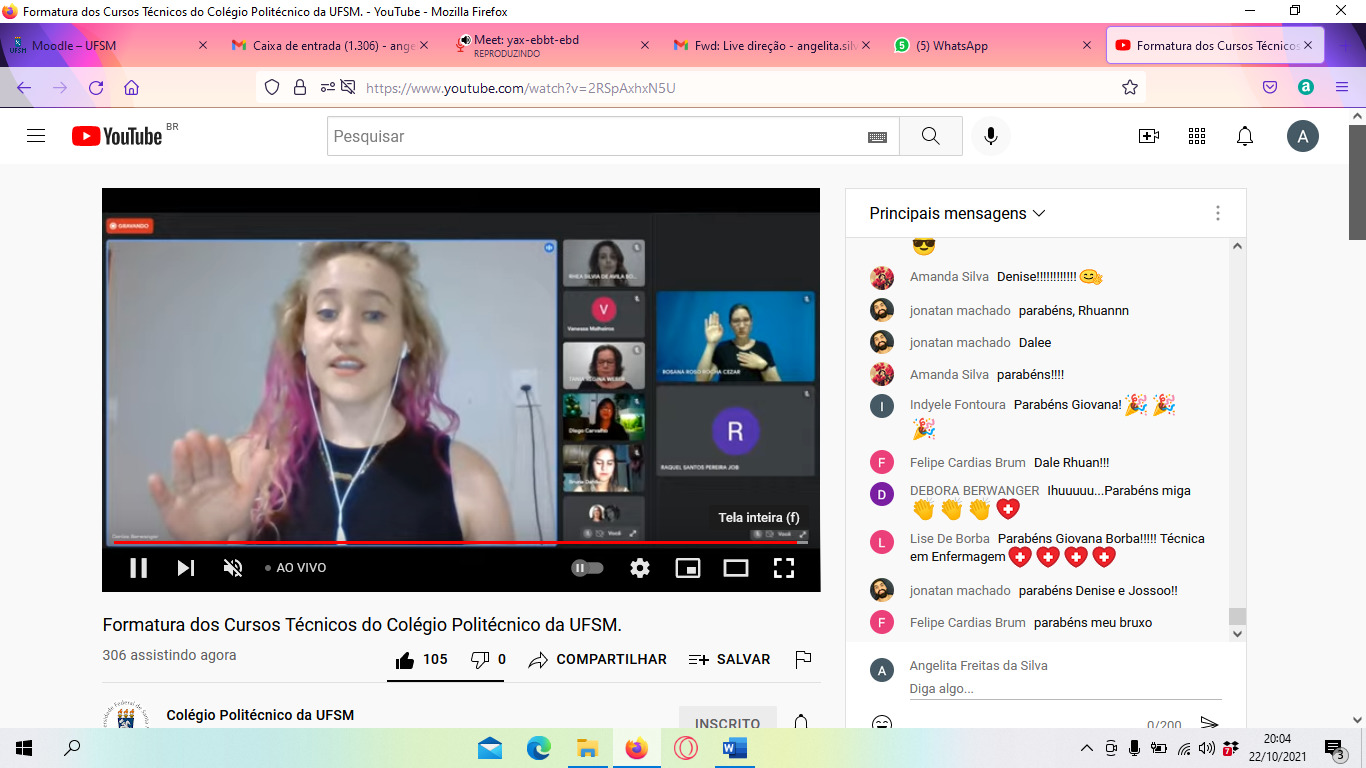Click the SALVAR button

point(729,660)
